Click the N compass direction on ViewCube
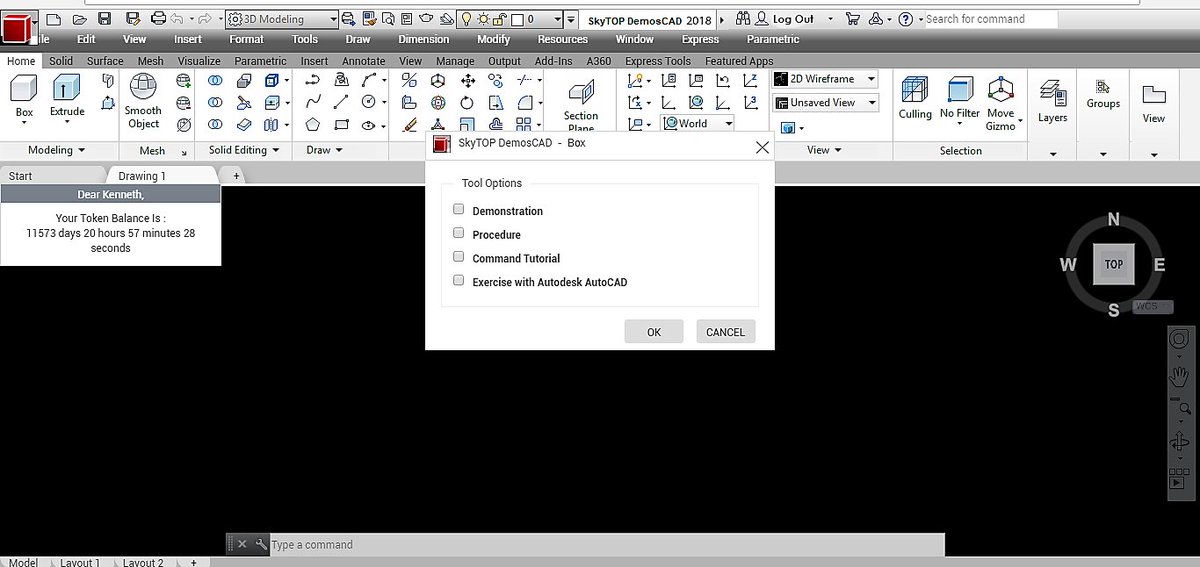 [1114, 220]
